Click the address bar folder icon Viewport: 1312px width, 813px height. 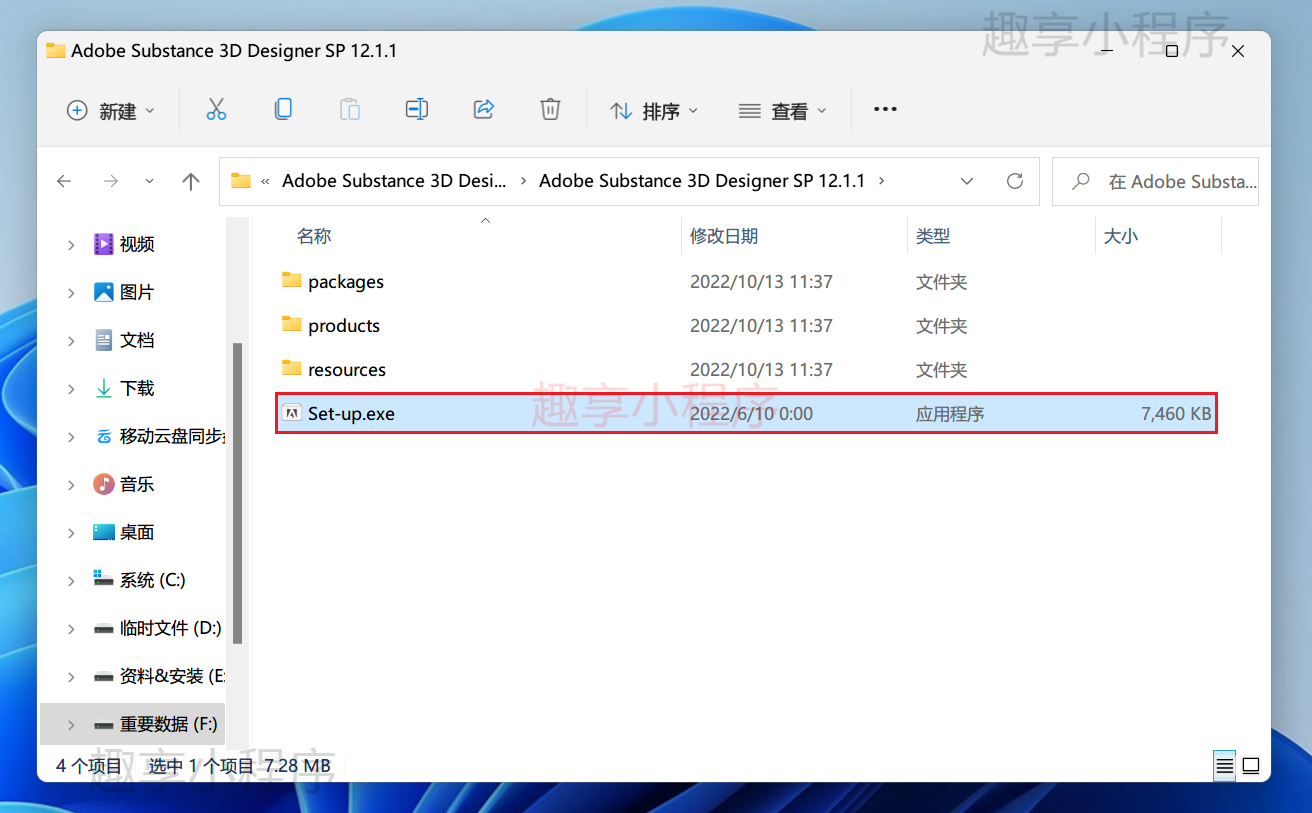(x=240, y=181)
